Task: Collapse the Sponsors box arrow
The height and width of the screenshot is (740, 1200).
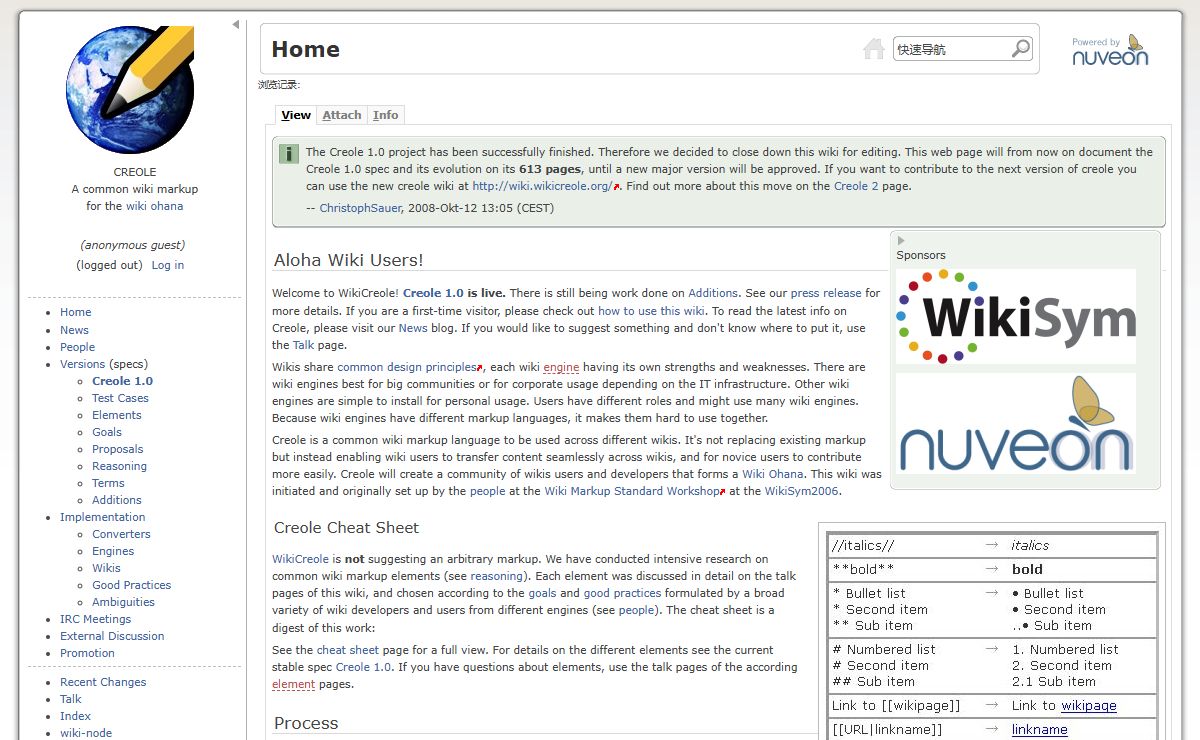Action: coord(901,240)
